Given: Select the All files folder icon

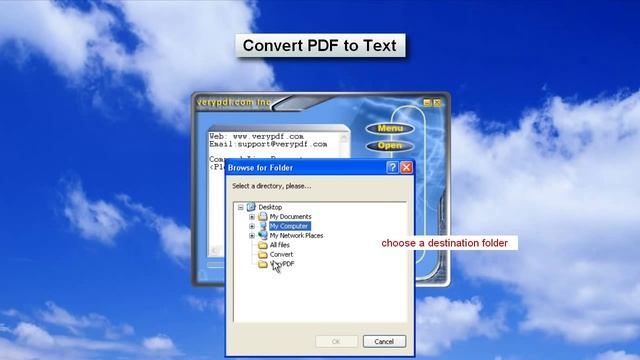Looking at the screenshot, I should (262, 245).
